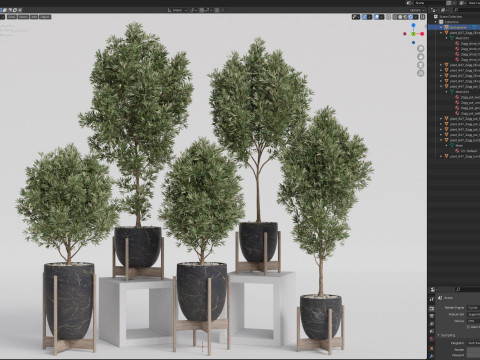Click the pan hand viewport navigation icon
480x360 pixels.
421,57
